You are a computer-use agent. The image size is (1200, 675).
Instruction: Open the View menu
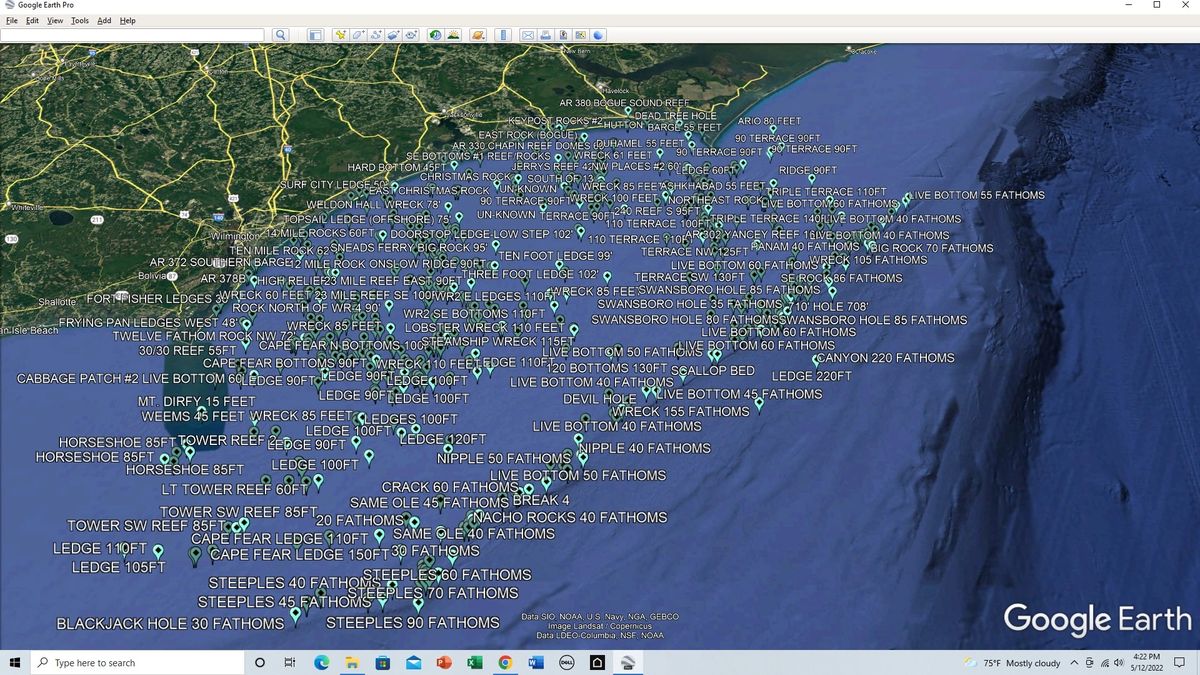55,20
